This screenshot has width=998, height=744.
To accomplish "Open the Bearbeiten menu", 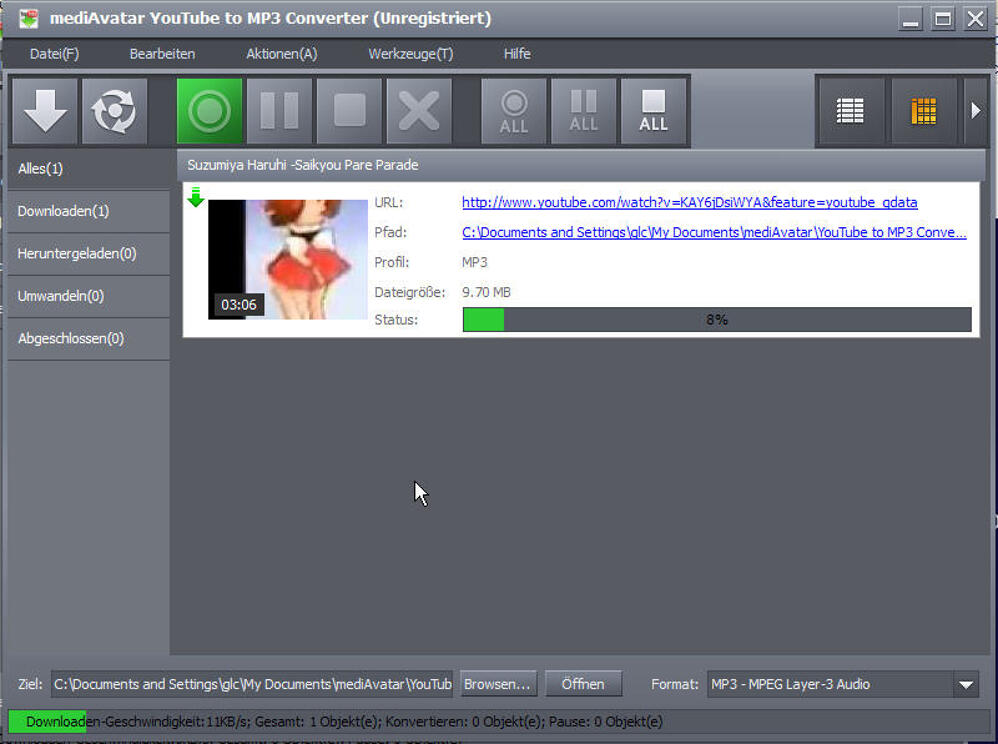I will coord(162,54).
